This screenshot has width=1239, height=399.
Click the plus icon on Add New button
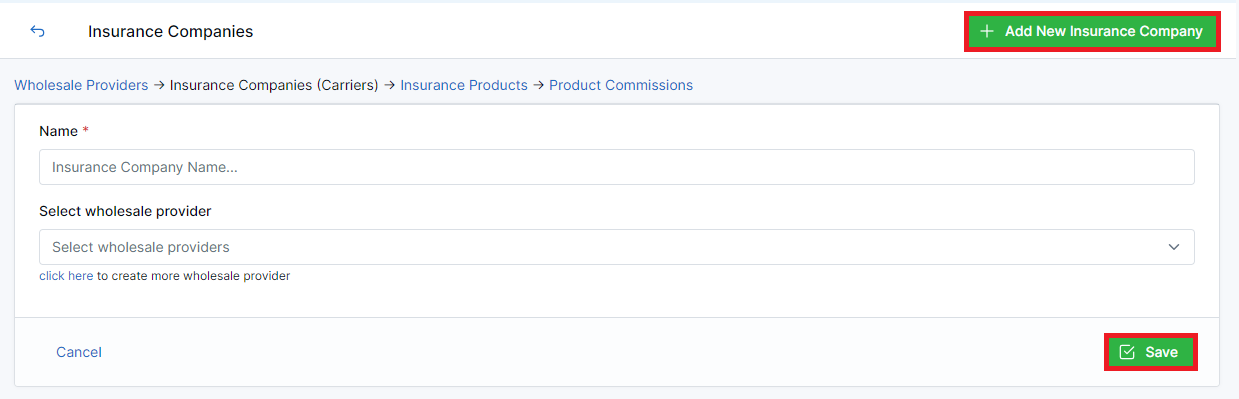click(x=987, y=31)
